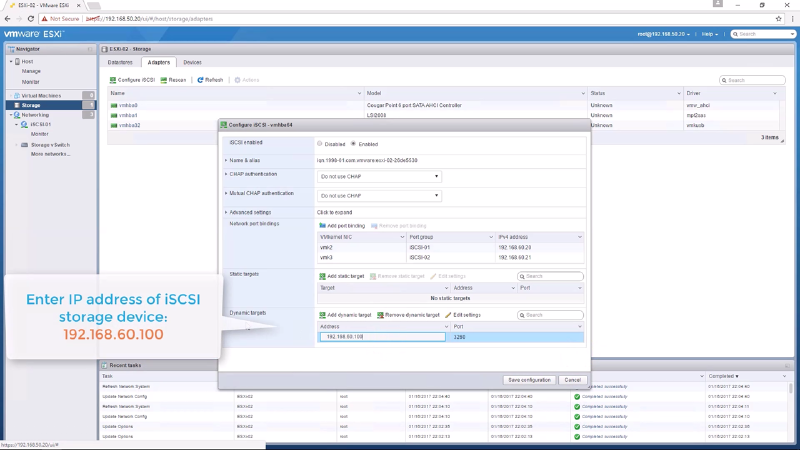800x450 pixels.
Task: Click the Storage vSwitch icon in Navigator
Action: pos(24,145)
